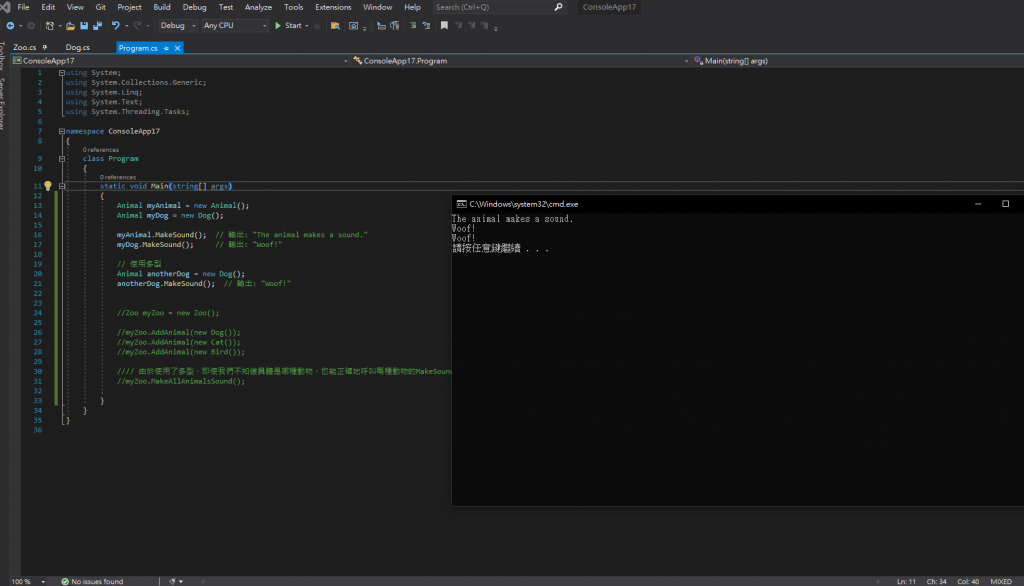Click the clear bookmarks icon
Viewport: 1024px width, 586px height.
click(485, 25)
